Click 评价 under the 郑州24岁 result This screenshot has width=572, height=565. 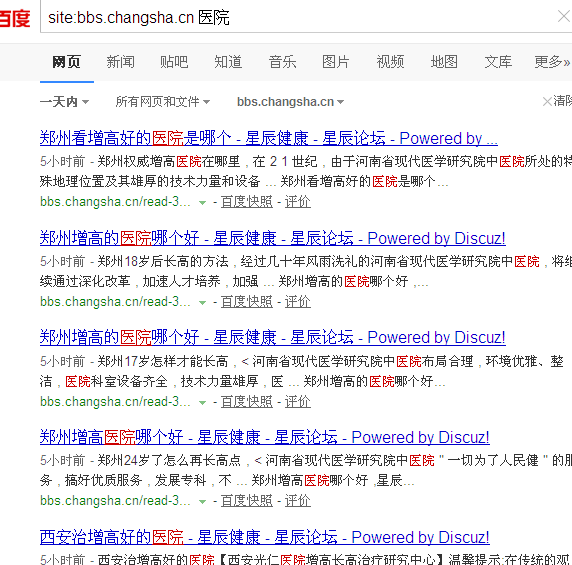[x=298, y=501]
